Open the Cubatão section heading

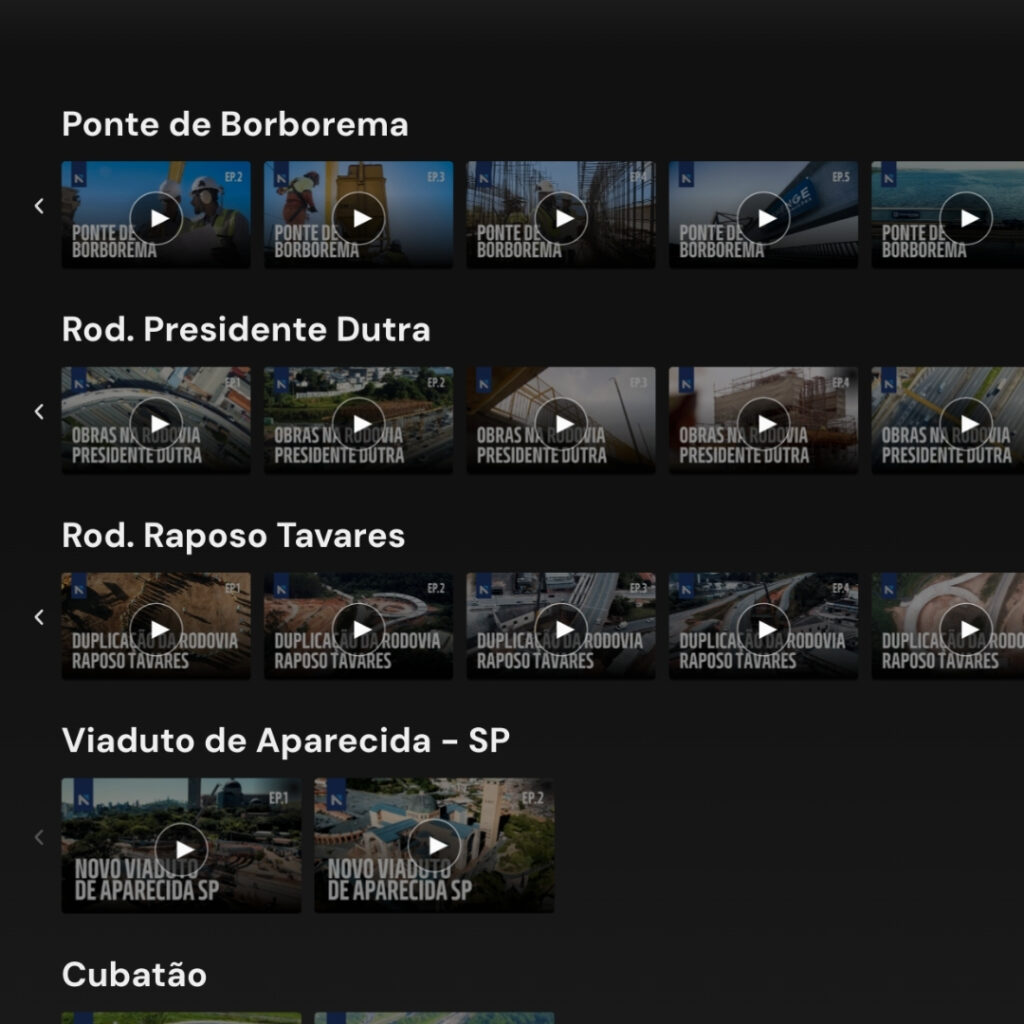134,975
